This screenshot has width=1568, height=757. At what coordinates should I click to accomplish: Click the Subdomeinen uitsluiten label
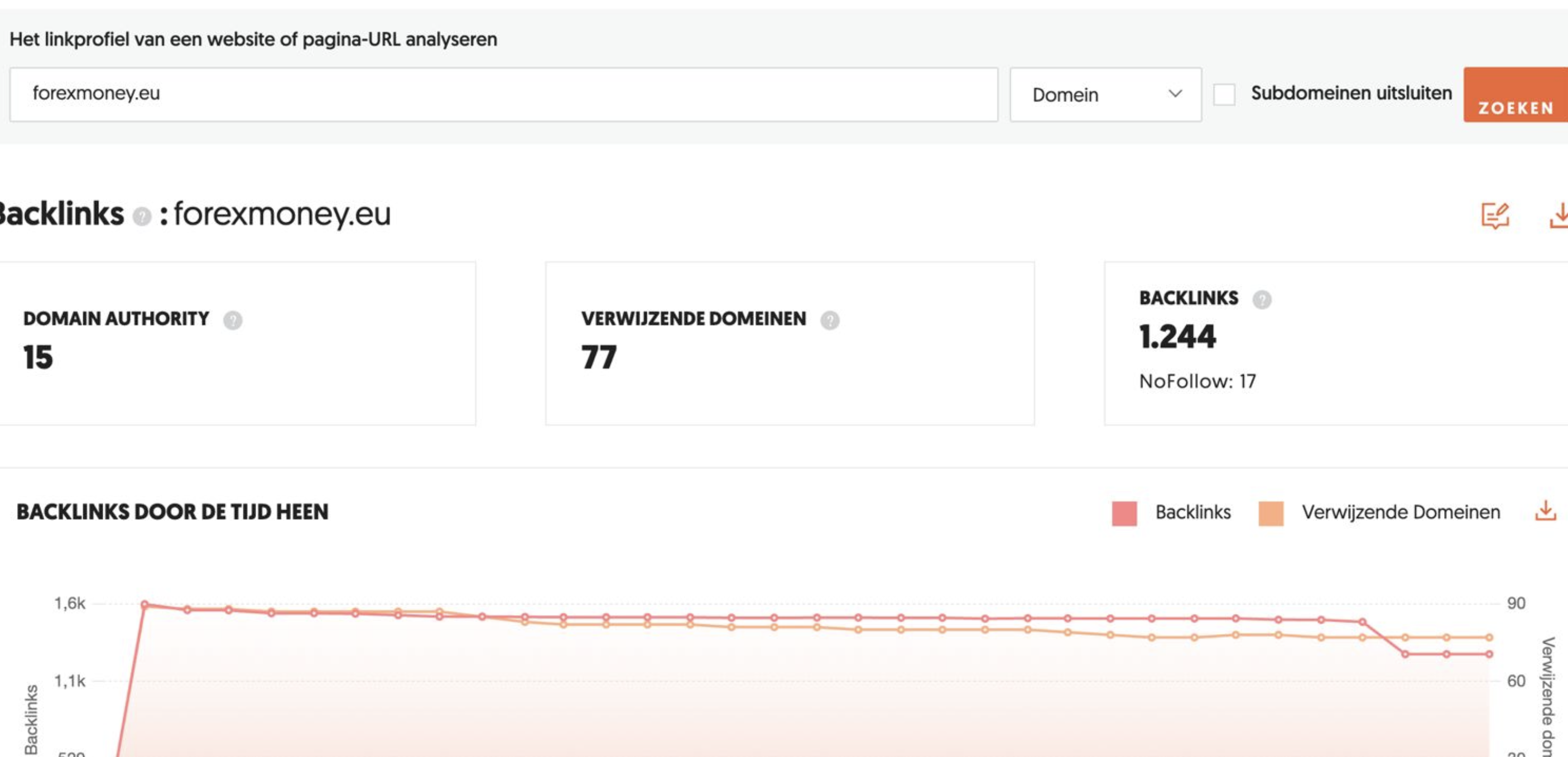1351,93
